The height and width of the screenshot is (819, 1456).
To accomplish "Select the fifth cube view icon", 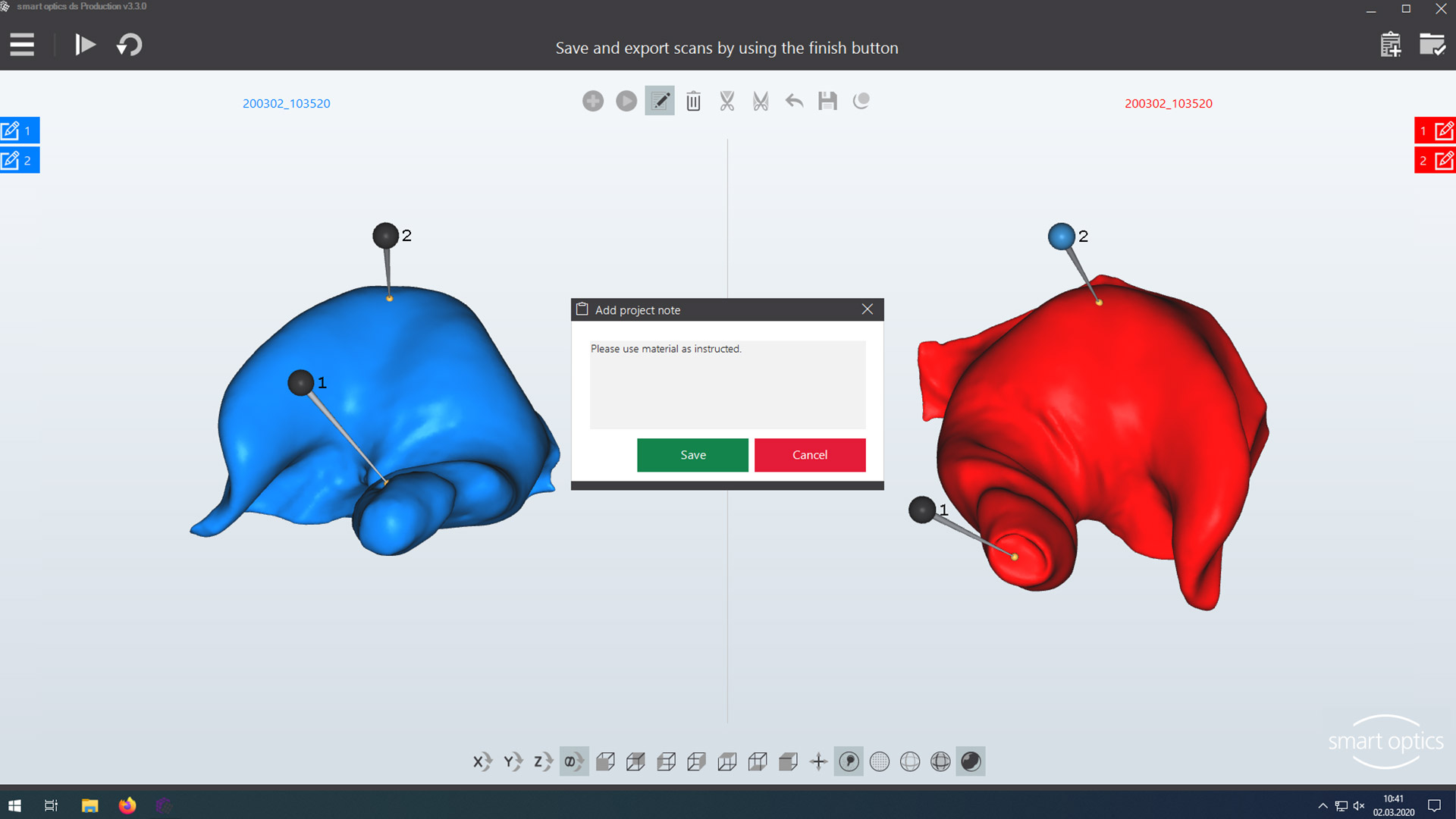I will coord(726,761).
